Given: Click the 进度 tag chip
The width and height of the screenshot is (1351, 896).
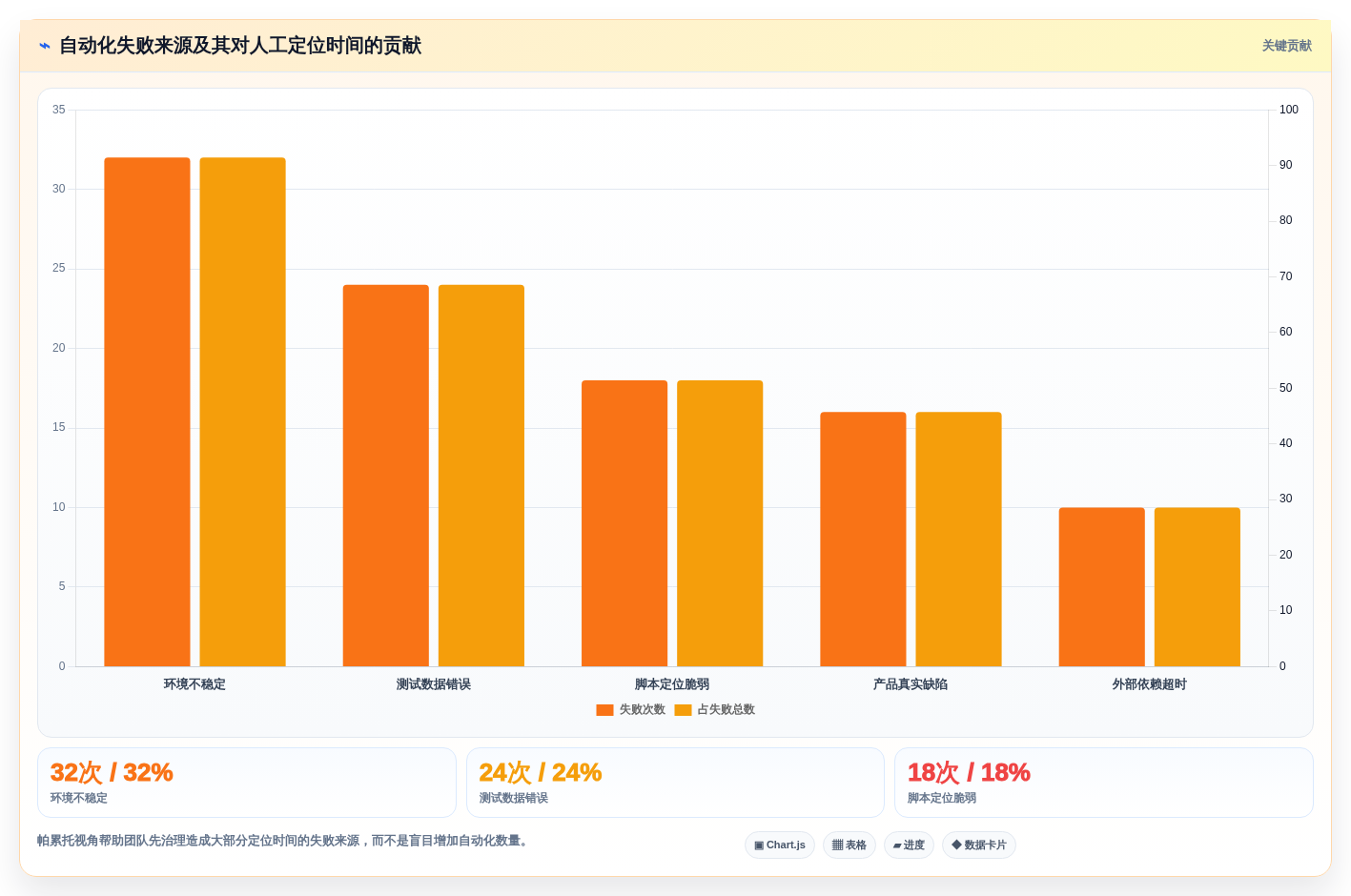Looking at the screenshot, I should point(909,845).
